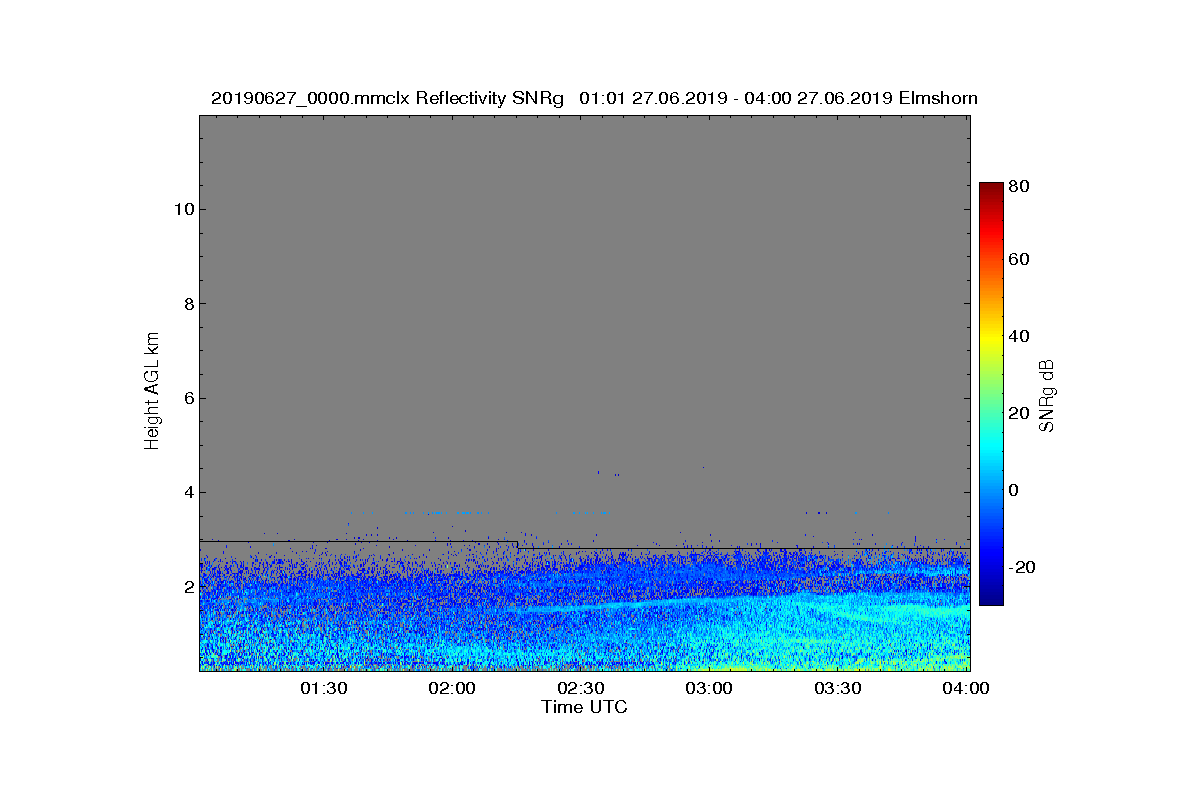
Task: Click the 'Elmshorn' location in the title
Action: pyautogui.click(x=937, y=98)
